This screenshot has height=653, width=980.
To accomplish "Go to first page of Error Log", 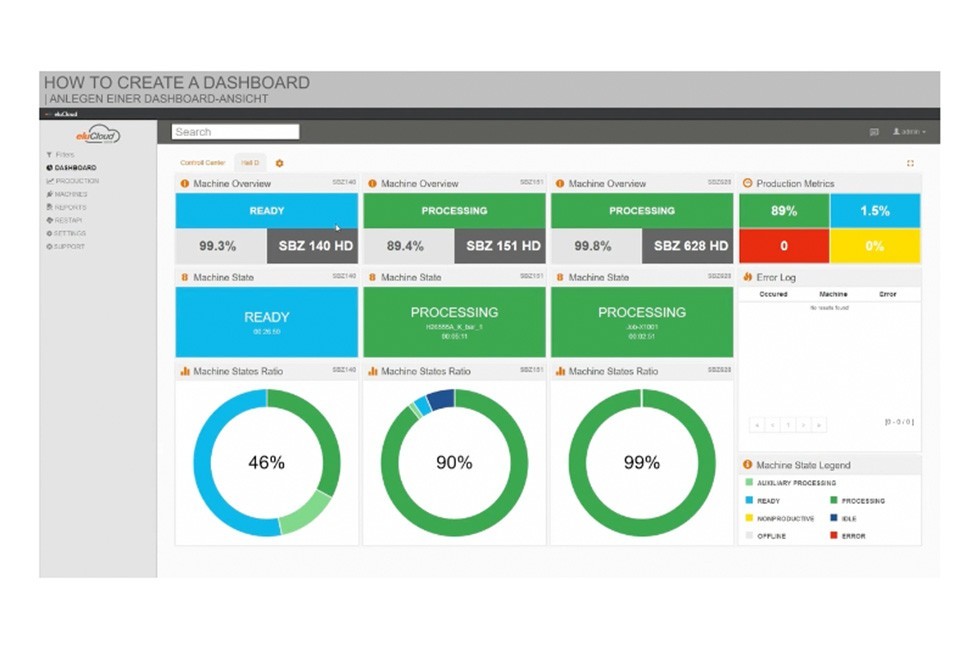I will point(757,425).
